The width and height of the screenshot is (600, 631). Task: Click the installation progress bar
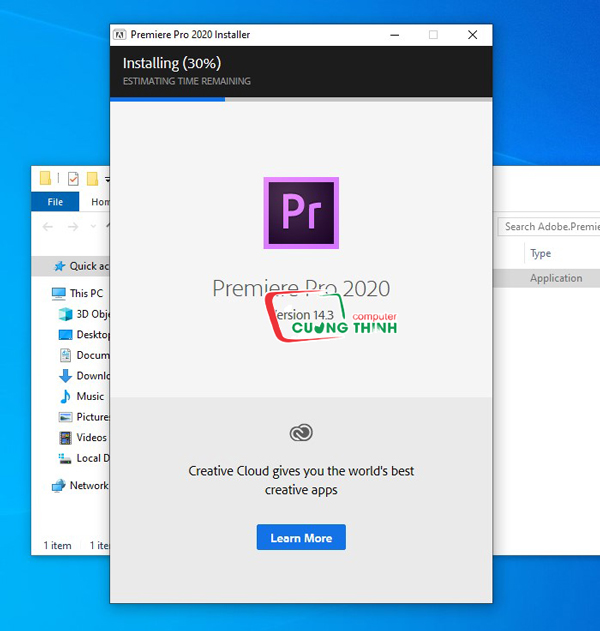(x=301, y=99)
